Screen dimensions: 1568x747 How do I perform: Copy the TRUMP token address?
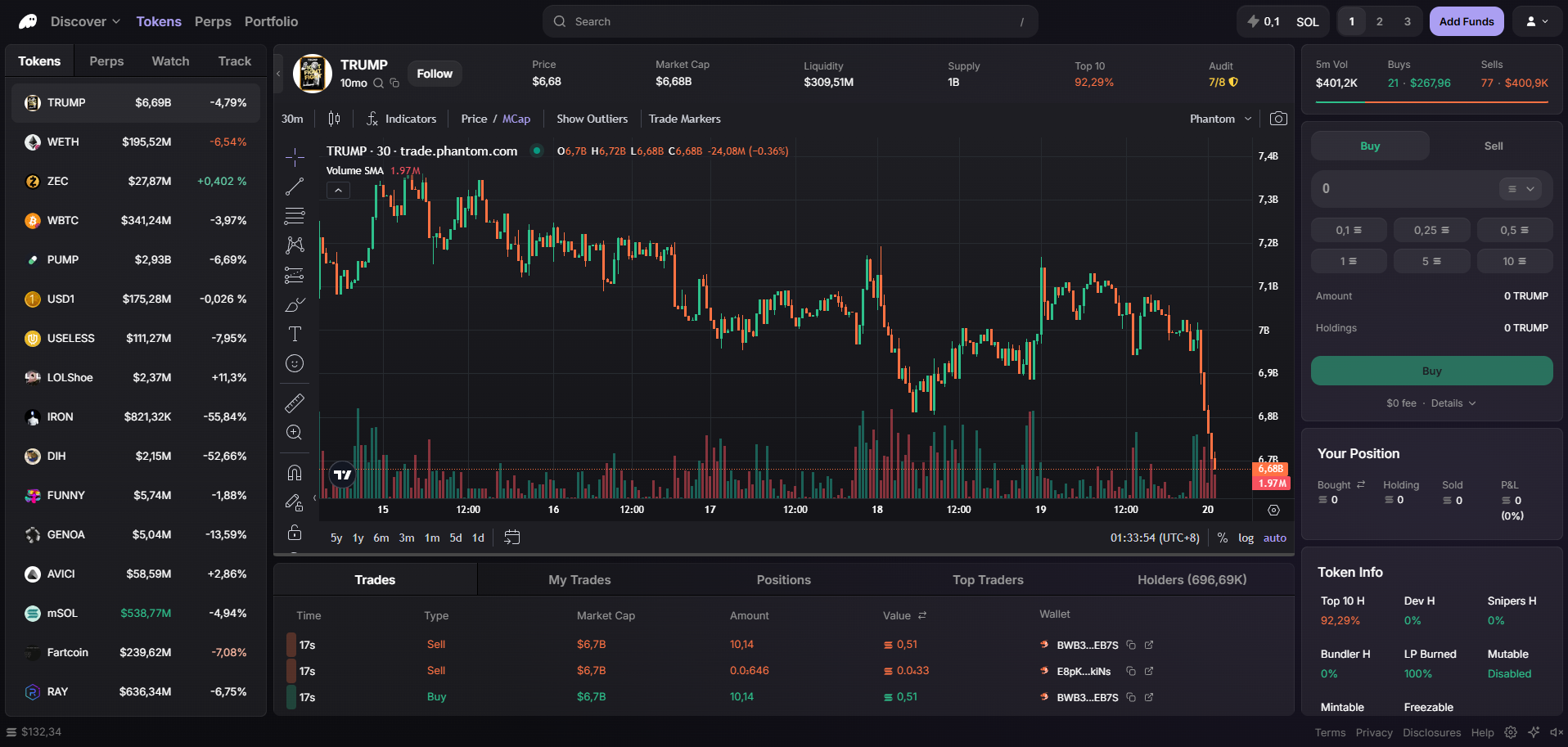click(394, 83)
